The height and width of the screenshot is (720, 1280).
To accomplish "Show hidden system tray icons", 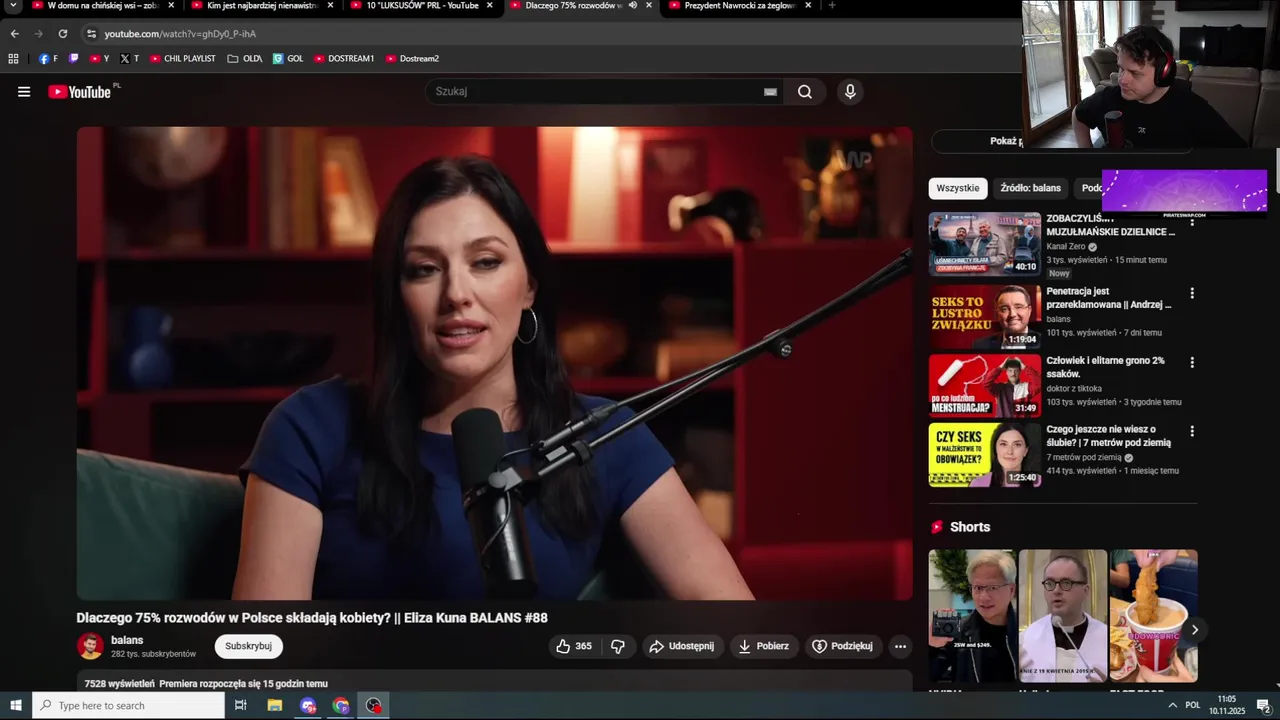I will click(1172, 705).
